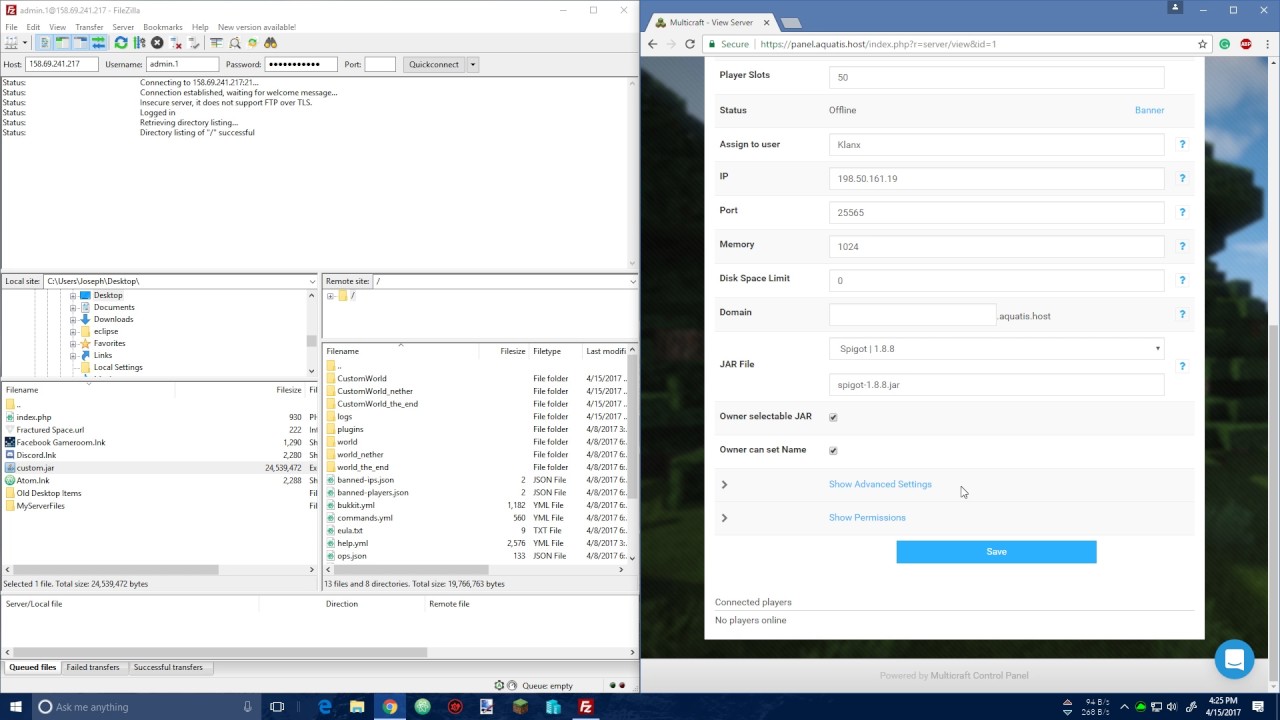Open the Quickconnect history dropdown arrow
The height and width of the screenshot is (720, 1280).
point(473,64)
